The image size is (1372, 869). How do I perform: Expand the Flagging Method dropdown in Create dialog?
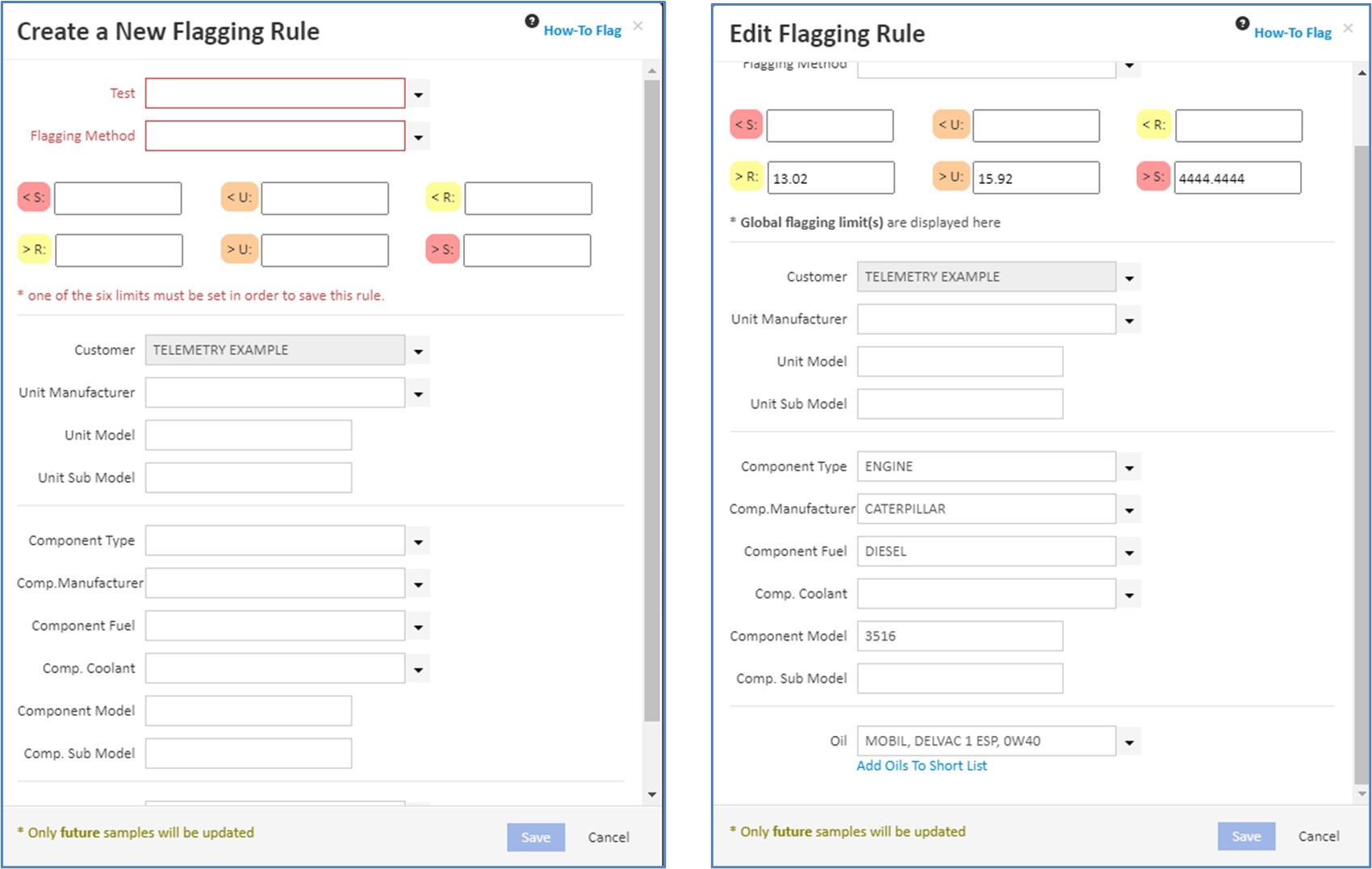click(x=418, y=137)
